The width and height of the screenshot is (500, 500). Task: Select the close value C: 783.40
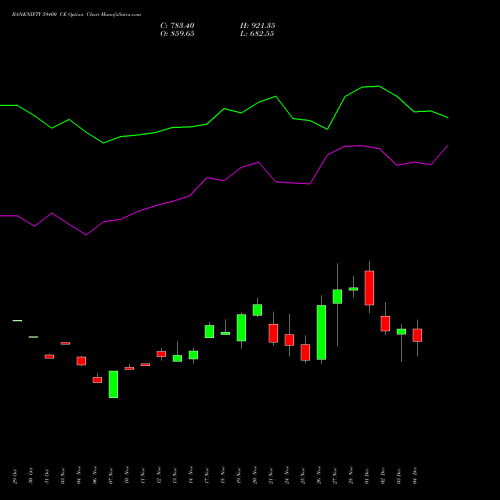[x=177, y=26]
